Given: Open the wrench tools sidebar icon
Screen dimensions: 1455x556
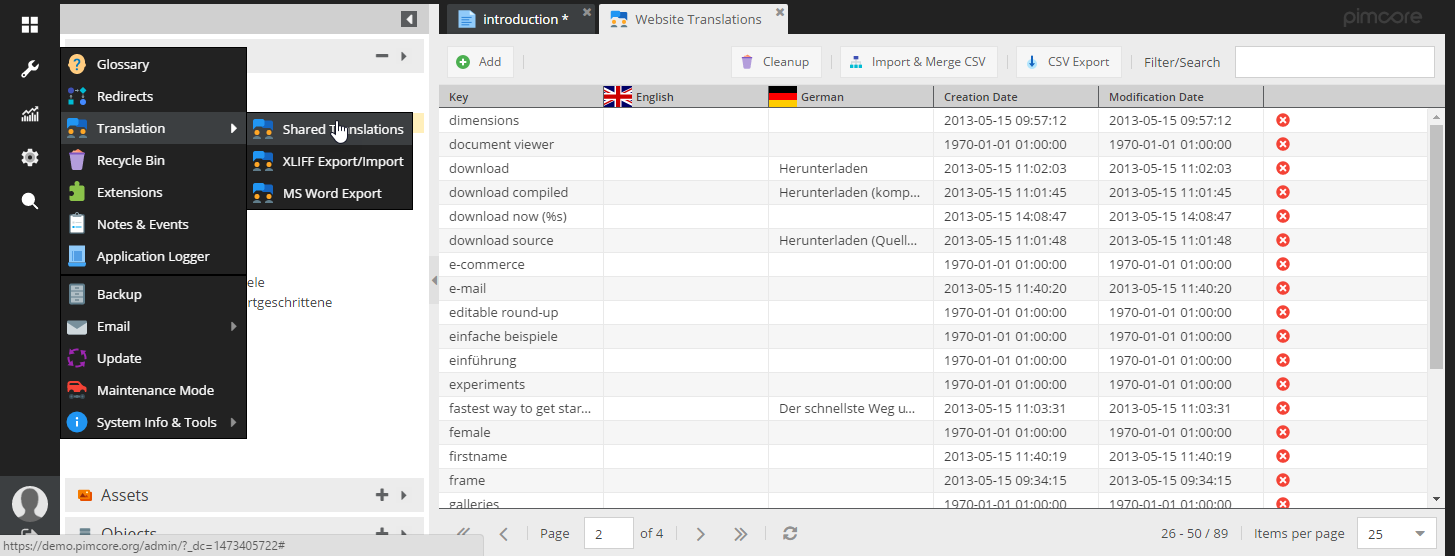Looking at the screenshot, I should (30, 69).
